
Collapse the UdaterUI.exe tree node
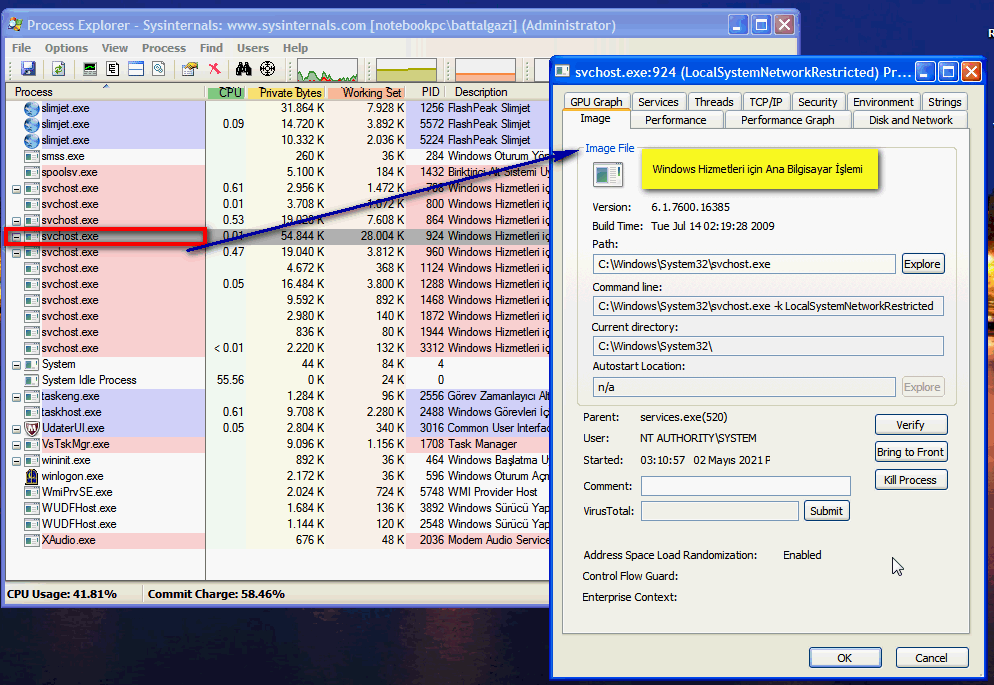coord(16,429)
